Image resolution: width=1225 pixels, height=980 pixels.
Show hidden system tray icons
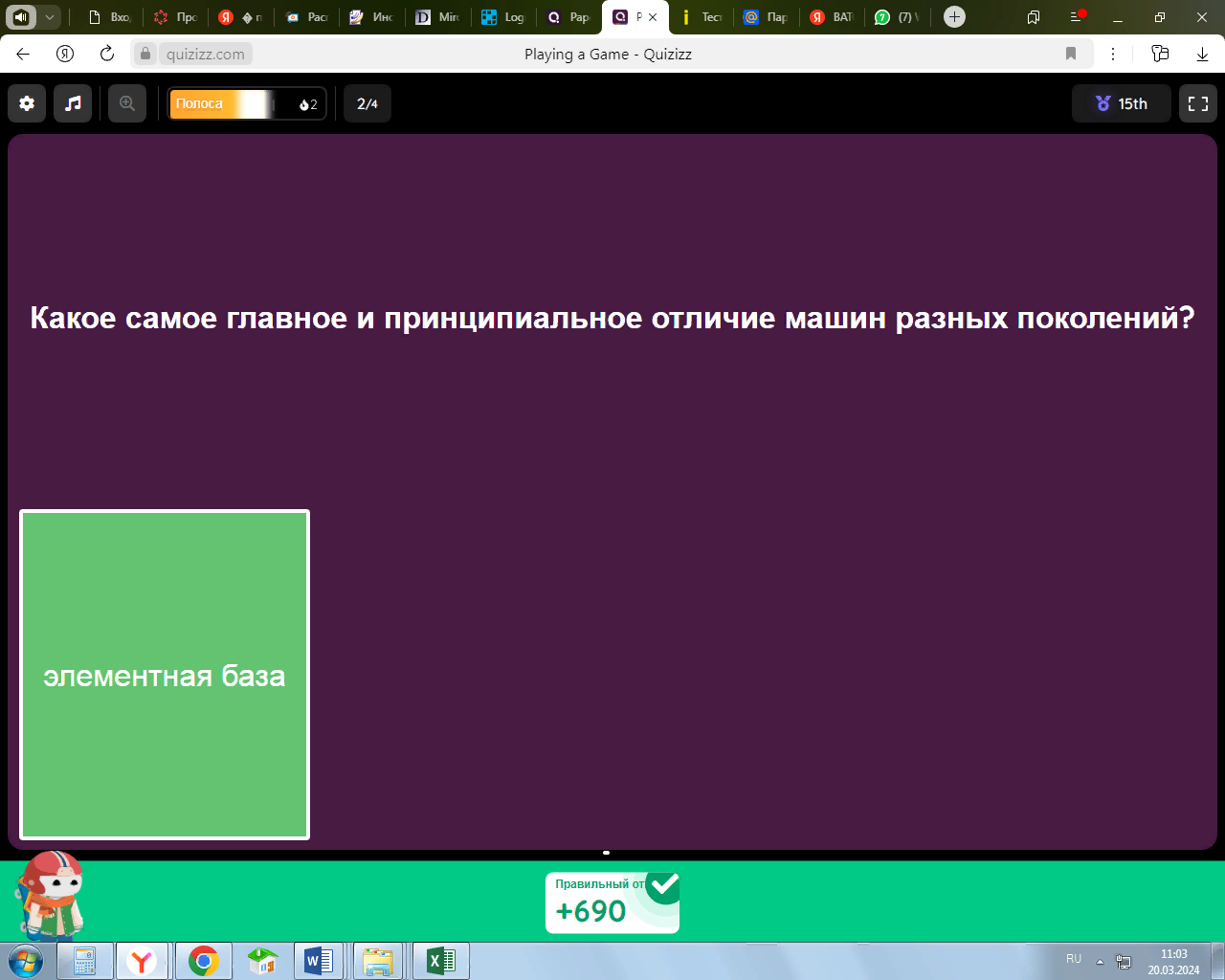[x=1100, y=961]
